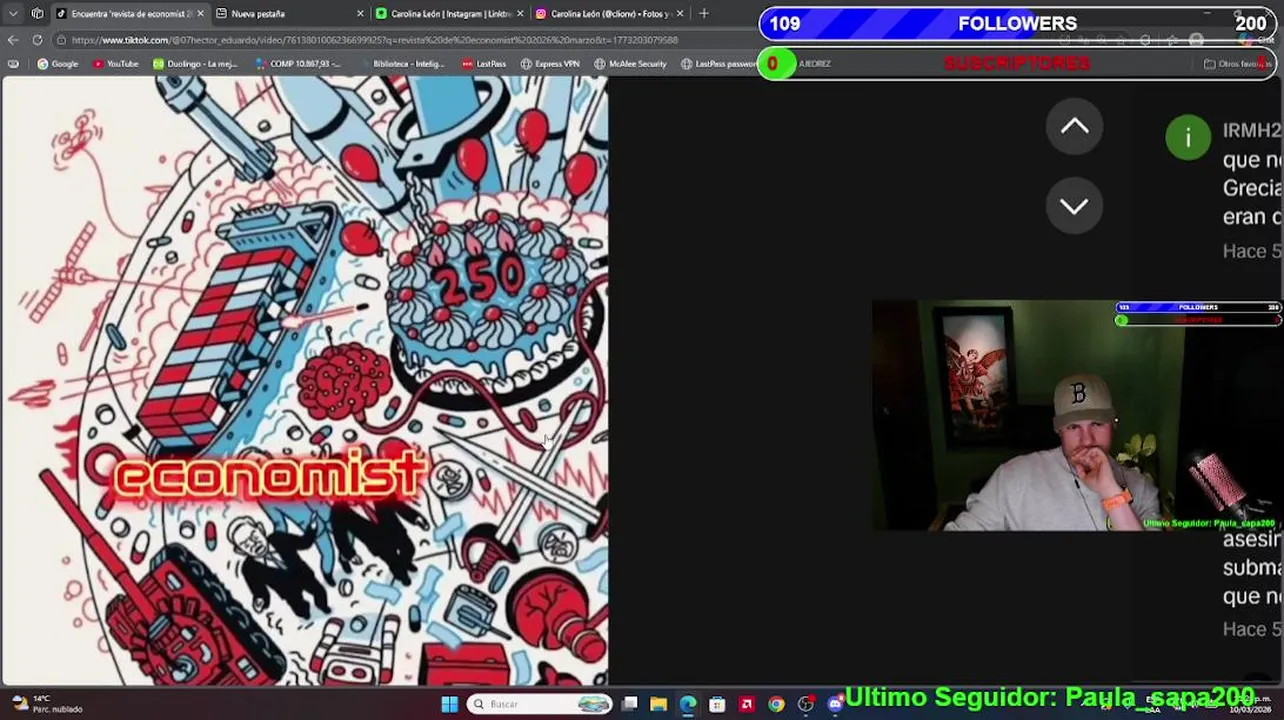
Task: Open the McAfee Security bookmark
Action: [x=630, y=64]
